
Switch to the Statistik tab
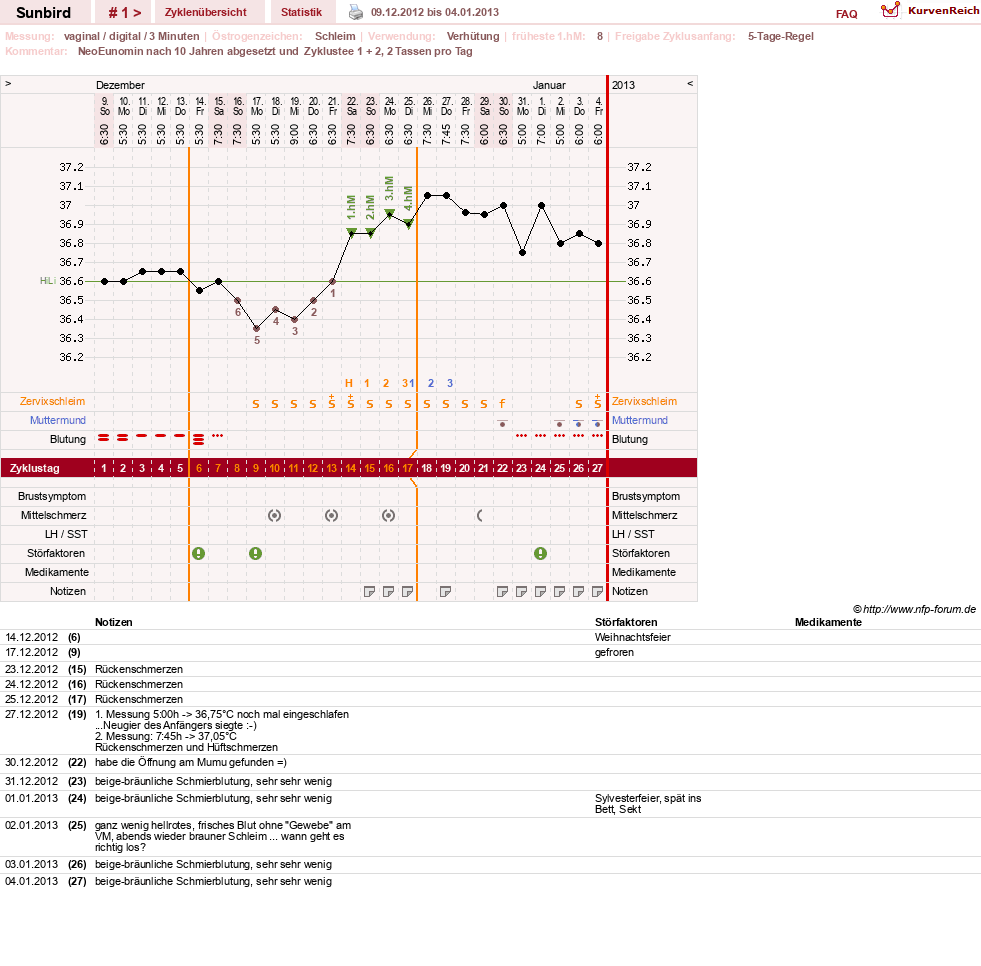301,12
